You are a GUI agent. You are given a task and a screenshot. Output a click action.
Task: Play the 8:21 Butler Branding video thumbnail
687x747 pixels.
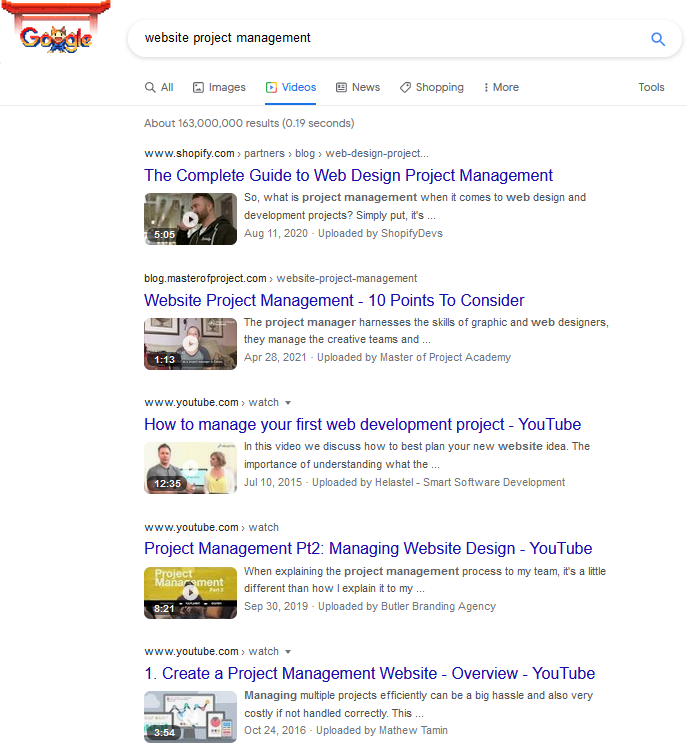[x=191, y=593]
